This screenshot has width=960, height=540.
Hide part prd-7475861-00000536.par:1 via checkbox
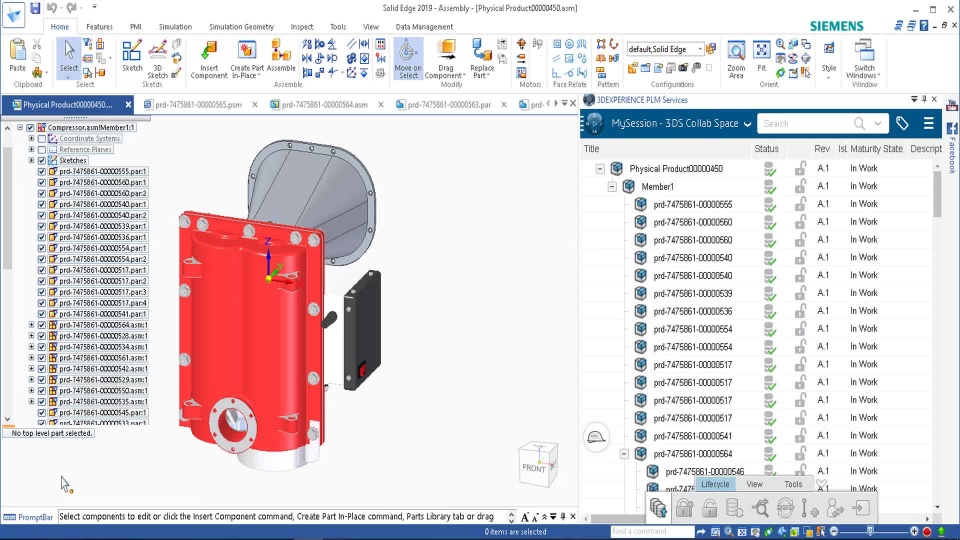pos(42,237)
